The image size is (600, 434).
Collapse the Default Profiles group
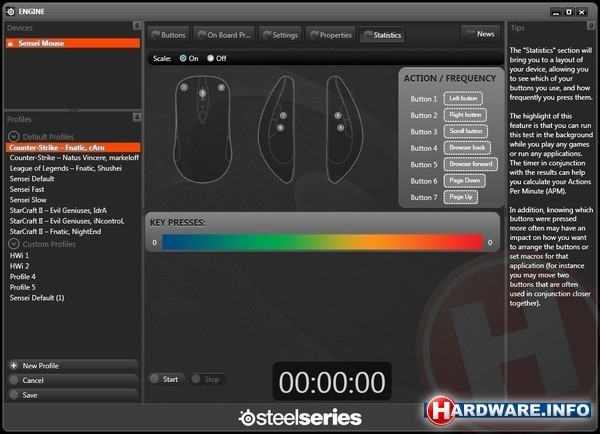(x=14, y=137)
